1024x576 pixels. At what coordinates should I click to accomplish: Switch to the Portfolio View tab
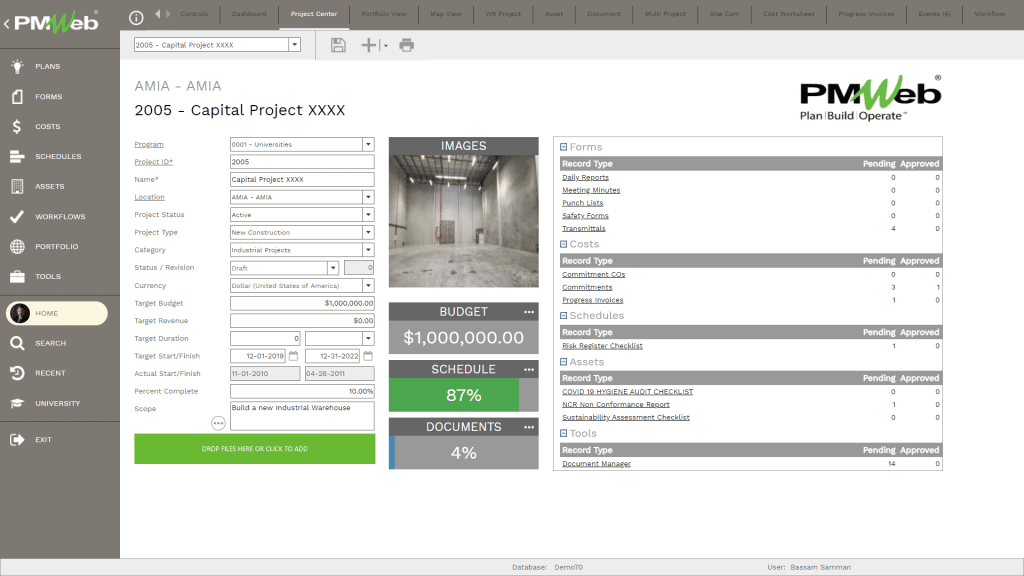[x=384, y=14]
